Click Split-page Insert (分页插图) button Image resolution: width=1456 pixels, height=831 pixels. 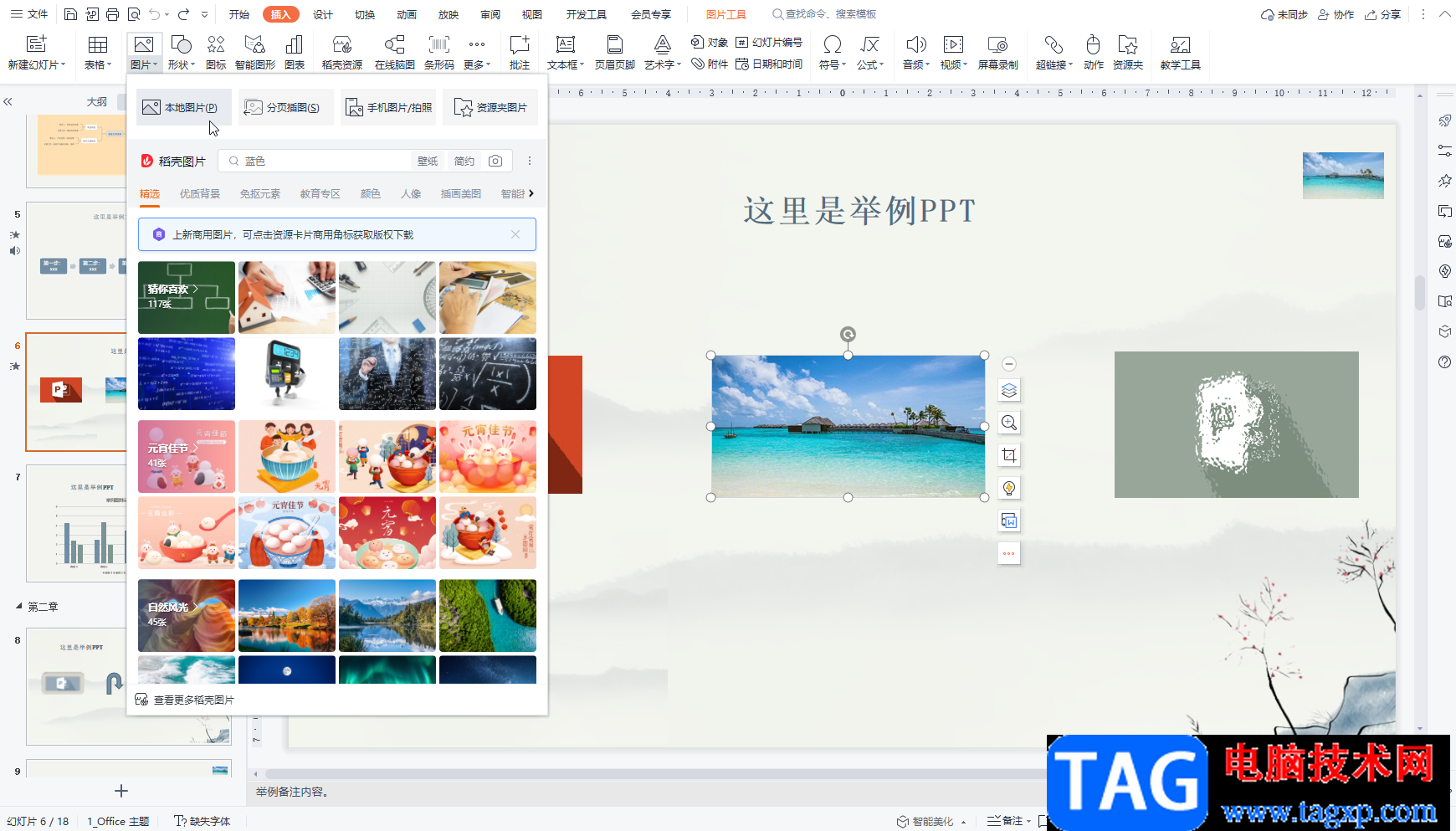click(x=286, y=107)
